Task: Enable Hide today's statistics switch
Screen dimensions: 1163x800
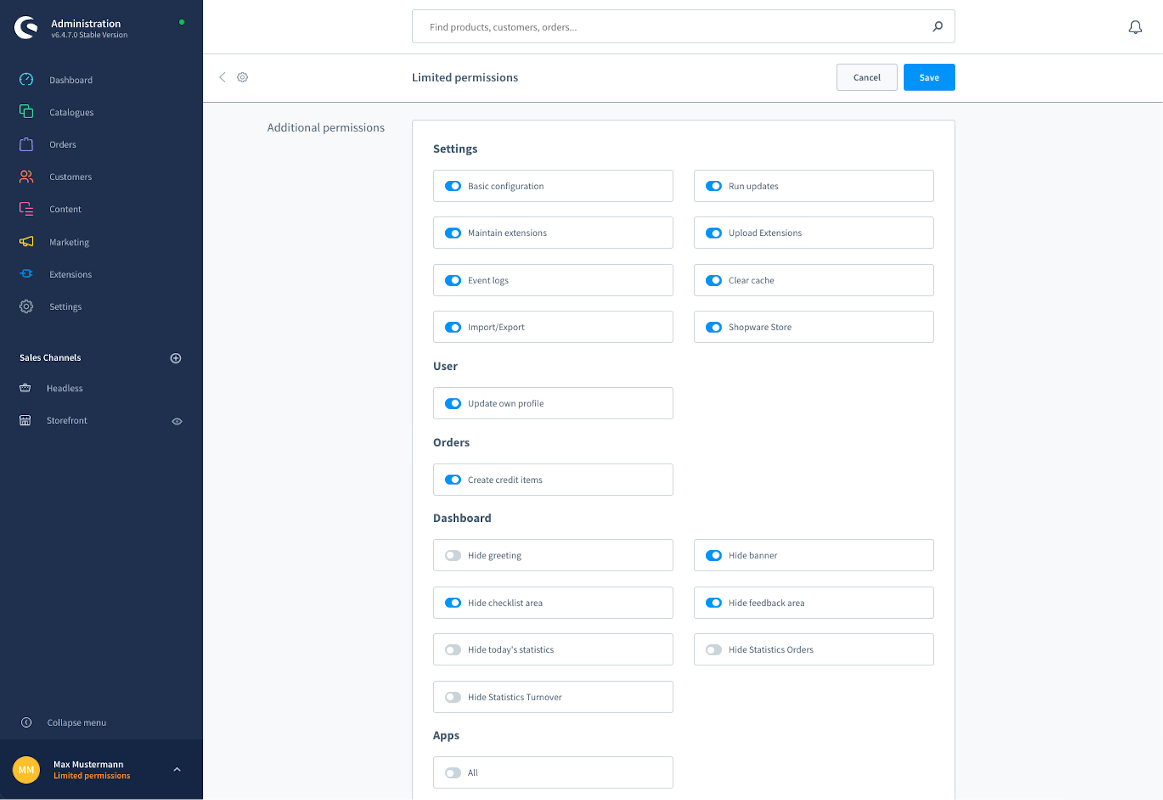Action: click(x=452, y=649)
